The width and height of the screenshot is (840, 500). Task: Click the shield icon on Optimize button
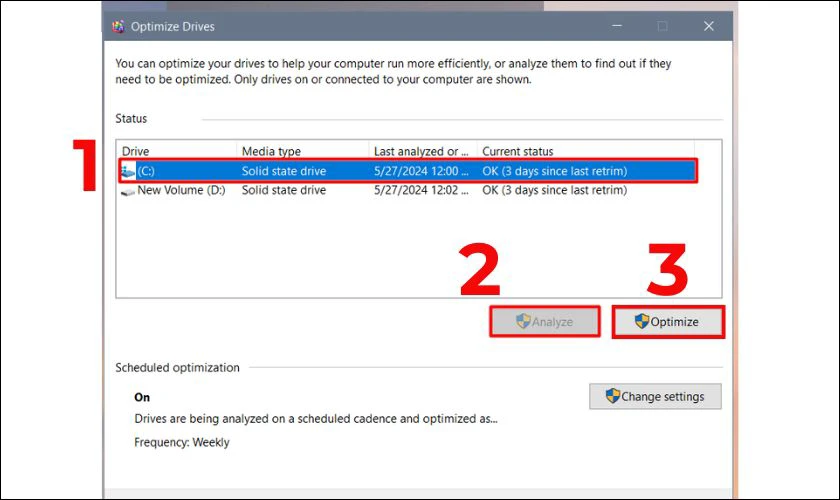click(x=642, y=321)
